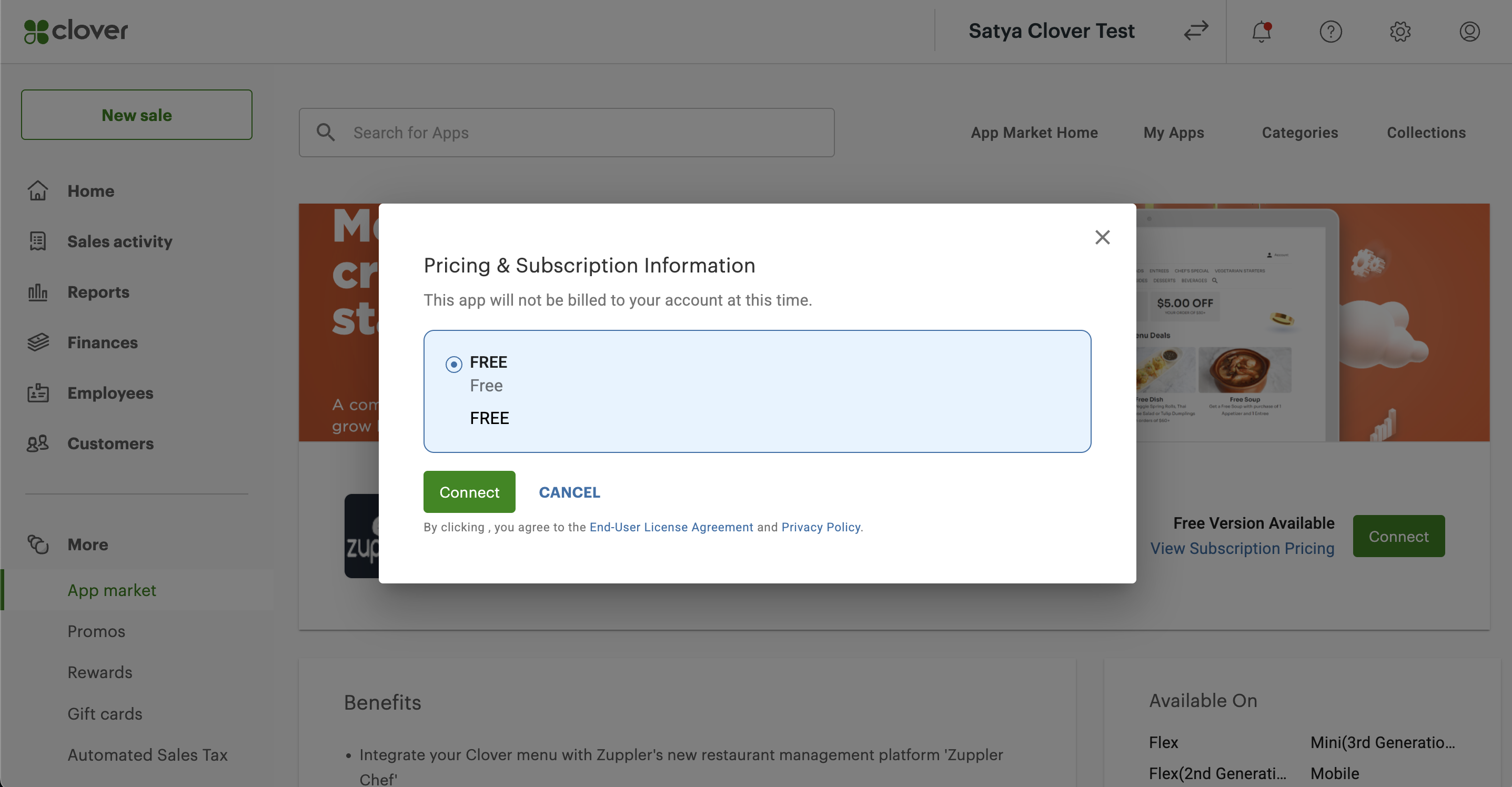Open the Categories menu
This screenshot has height=787, width=1512.
(x=1299, y=133)
